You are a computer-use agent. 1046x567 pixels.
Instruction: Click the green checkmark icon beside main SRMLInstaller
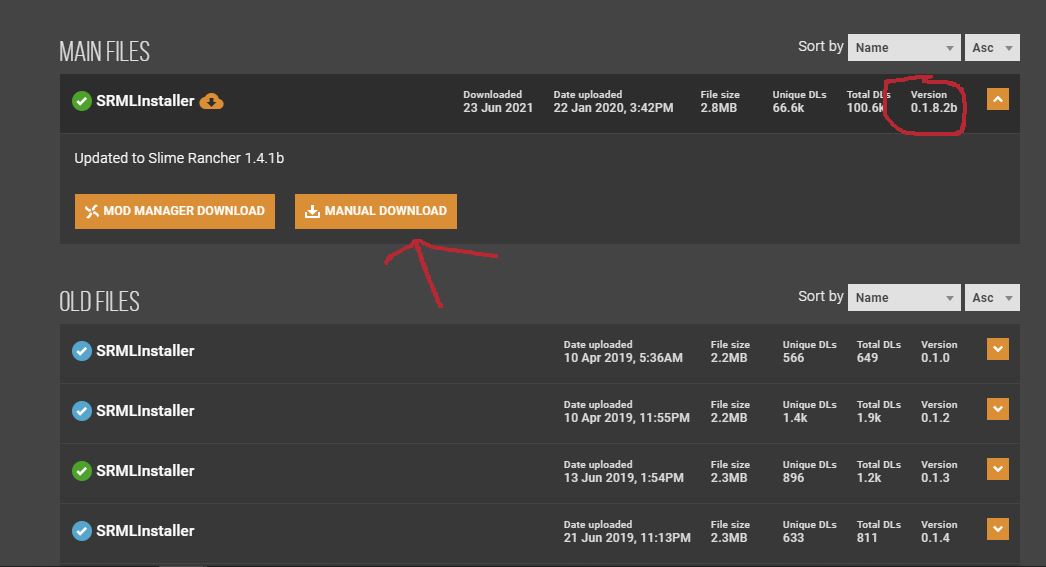click(x=82, y=101)
